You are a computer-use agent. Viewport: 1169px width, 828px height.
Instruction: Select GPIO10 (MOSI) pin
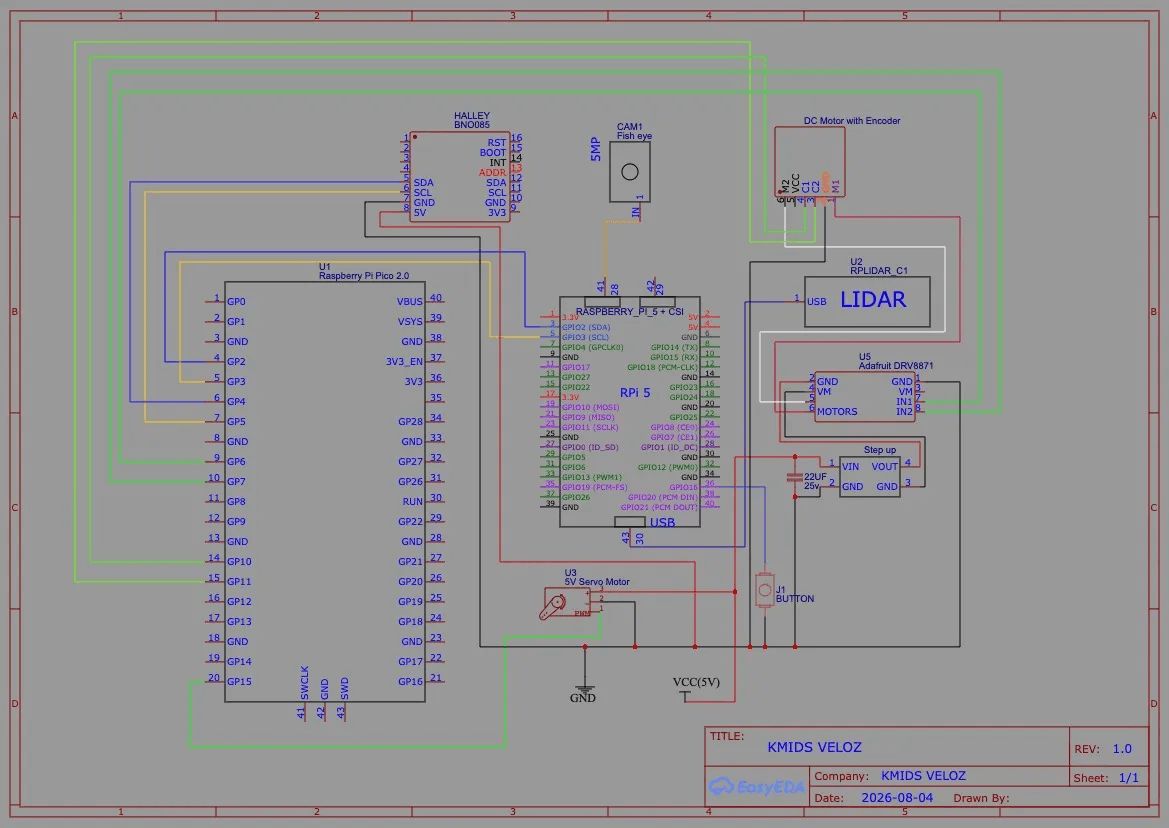[x=590, y=408]
